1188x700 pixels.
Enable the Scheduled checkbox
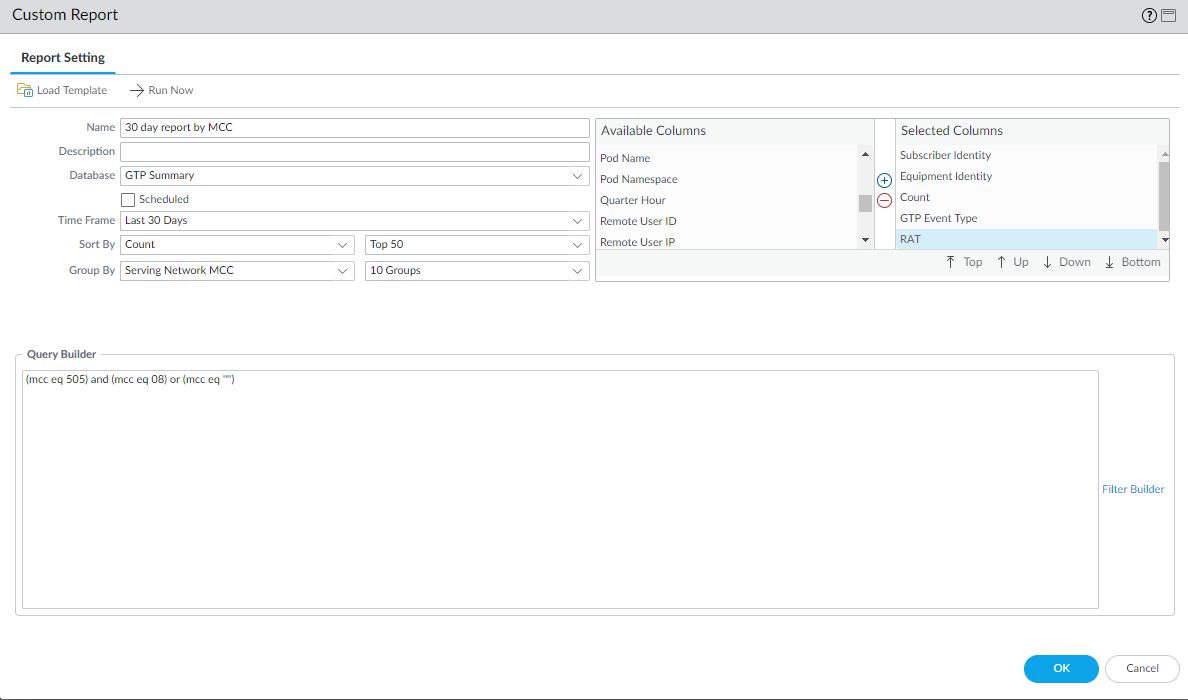(128, 199)
